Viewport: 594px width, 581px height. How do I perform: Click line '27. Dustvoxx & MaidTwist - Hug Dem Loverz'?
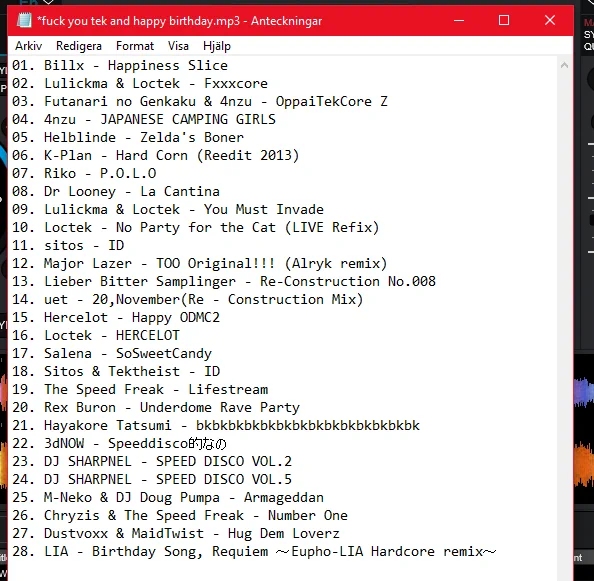pos(176,533)
